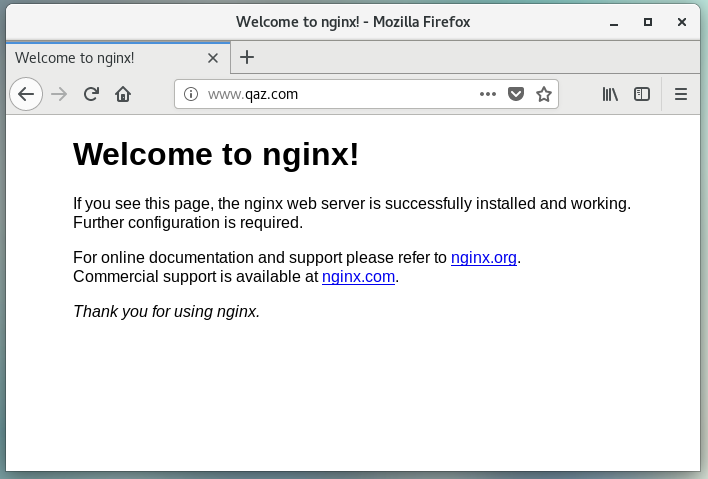Go back one page with back arrow
This screenshot has width=708, height=479.
(x=26, y=94)
